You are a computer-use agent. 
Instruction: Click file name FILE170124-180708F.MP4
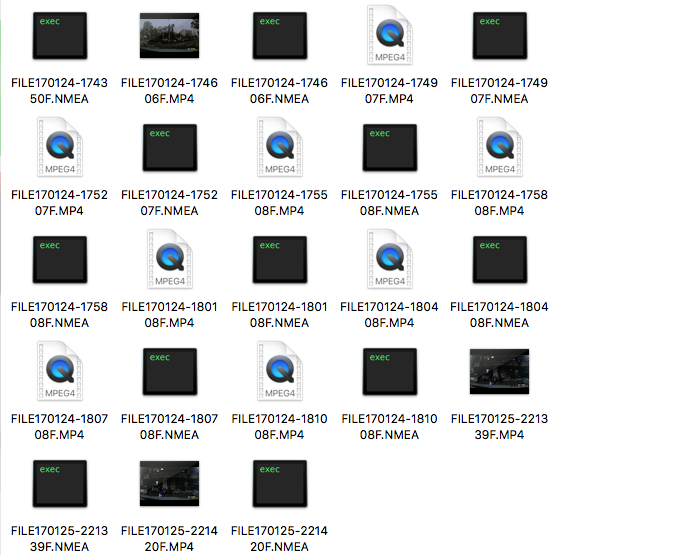(x=59, y=426)
